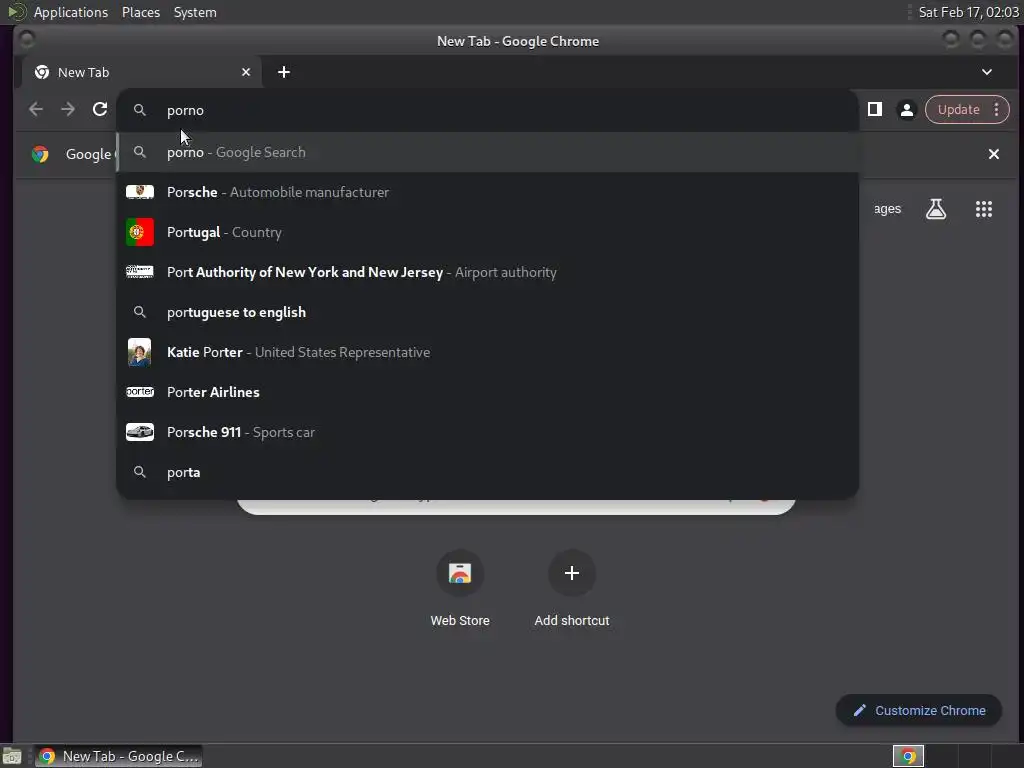Click the Porsche 911 car thumbnail

(x=140, y=432)
